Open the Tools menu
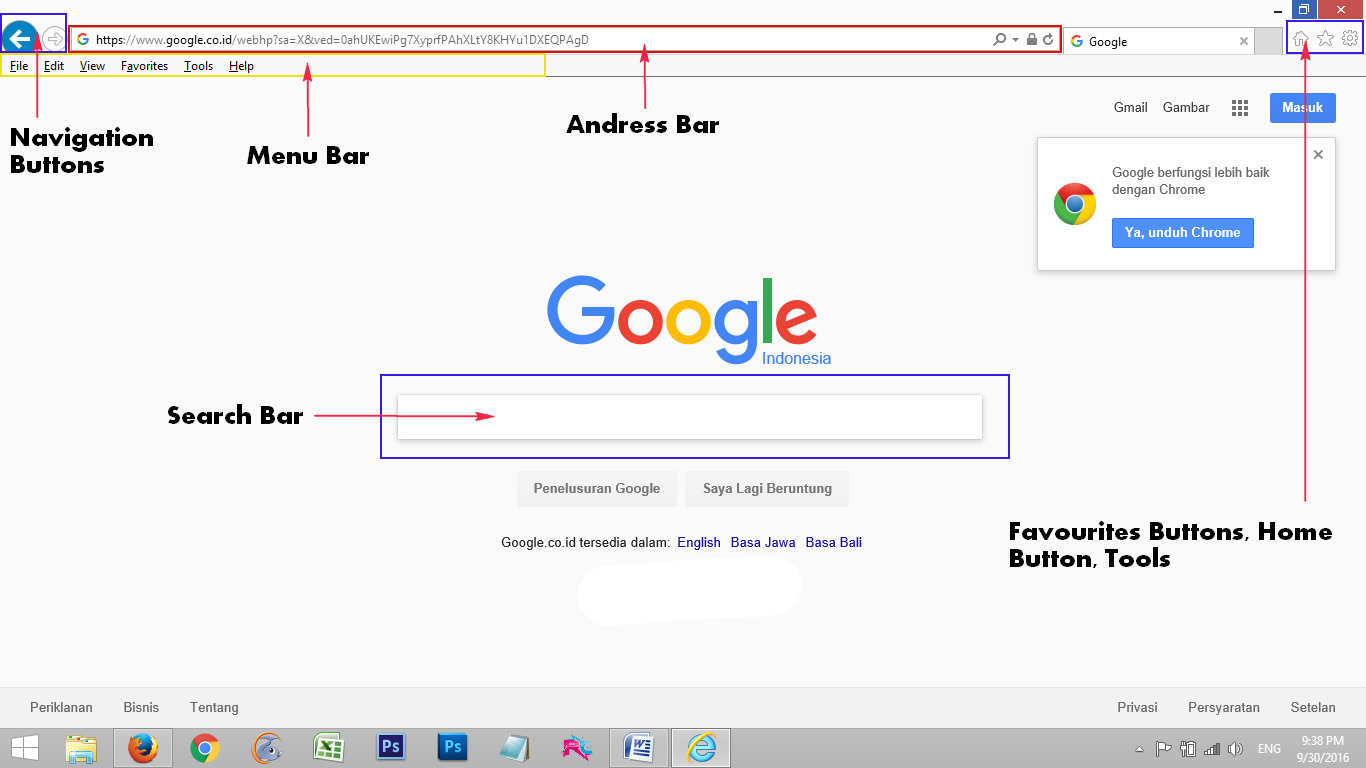1366x768 pixels. 199,66
